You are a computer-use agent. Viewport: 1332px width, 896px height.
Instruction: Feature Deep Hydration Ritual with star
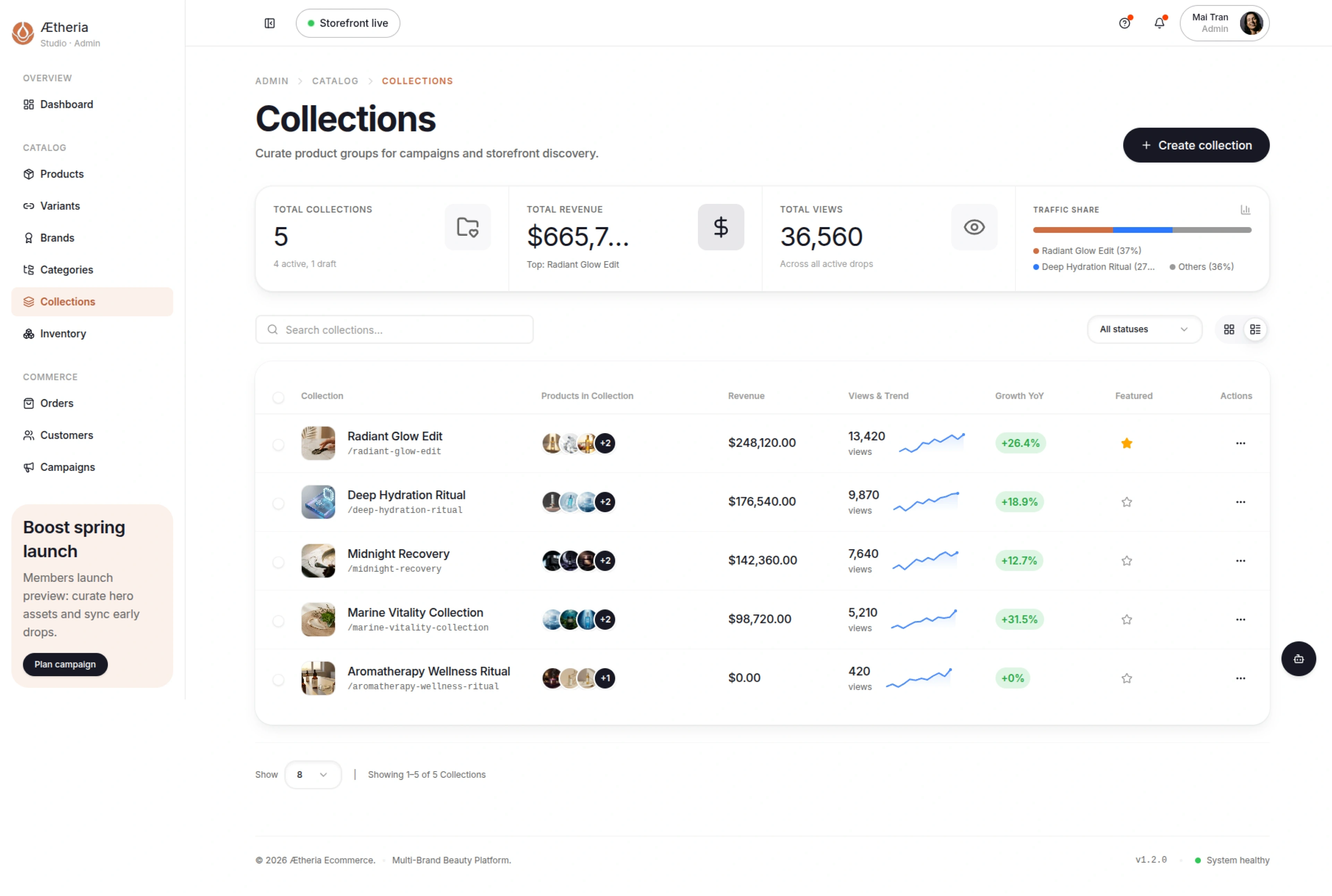click(1126, 502)
